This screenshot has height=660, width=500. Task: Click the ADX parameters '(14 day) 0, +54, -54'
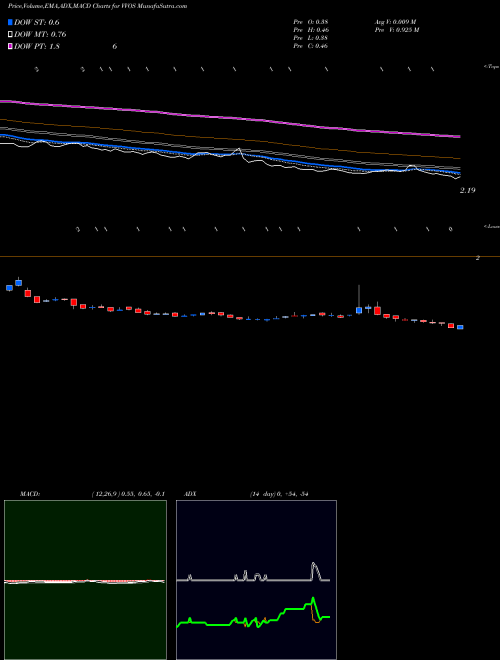(x=279, y=494)
